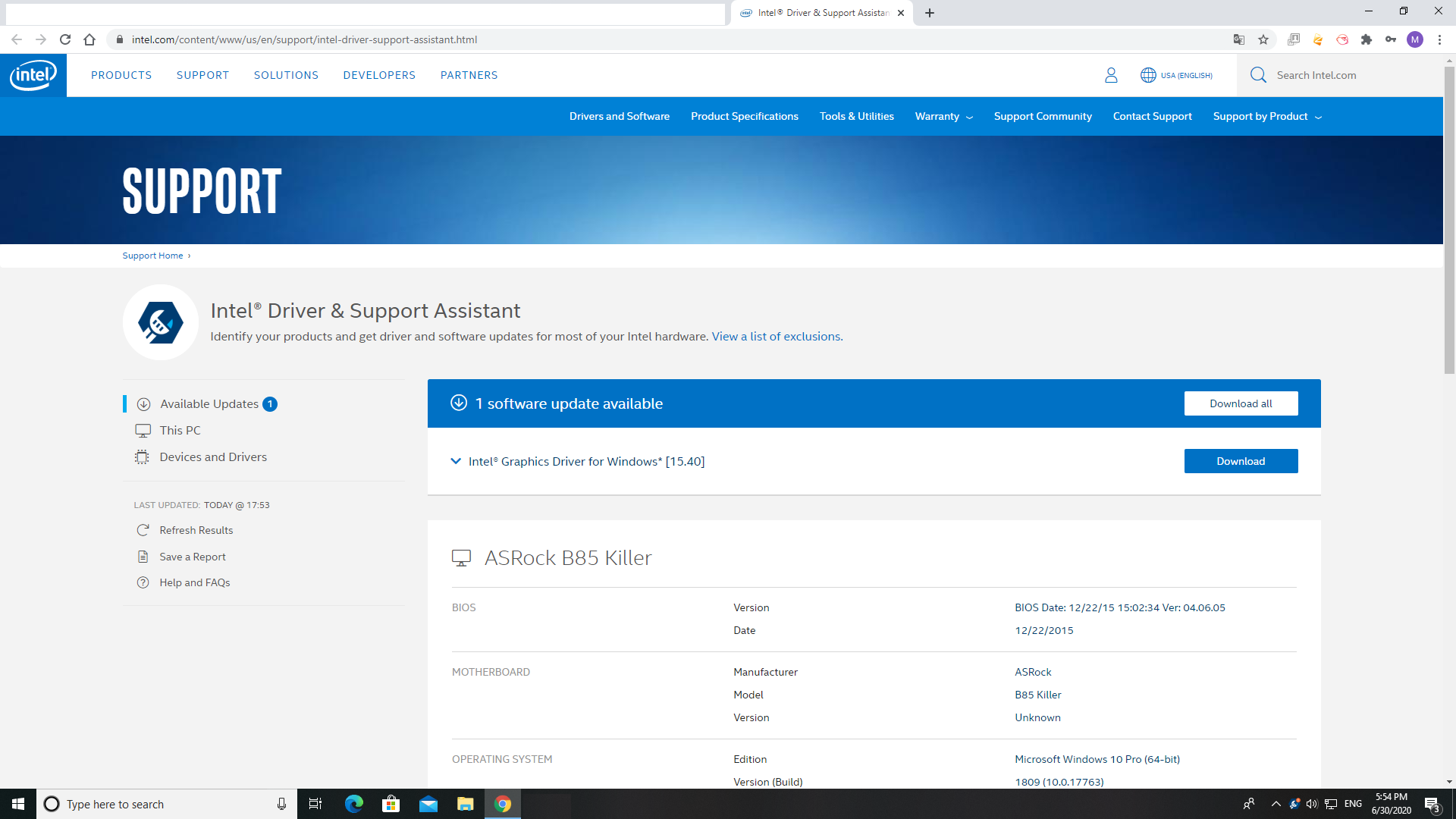This screenshot has width=1456, height=819.
Task: Click the BIOS Date version value text
Action: tap(1120, 607)
